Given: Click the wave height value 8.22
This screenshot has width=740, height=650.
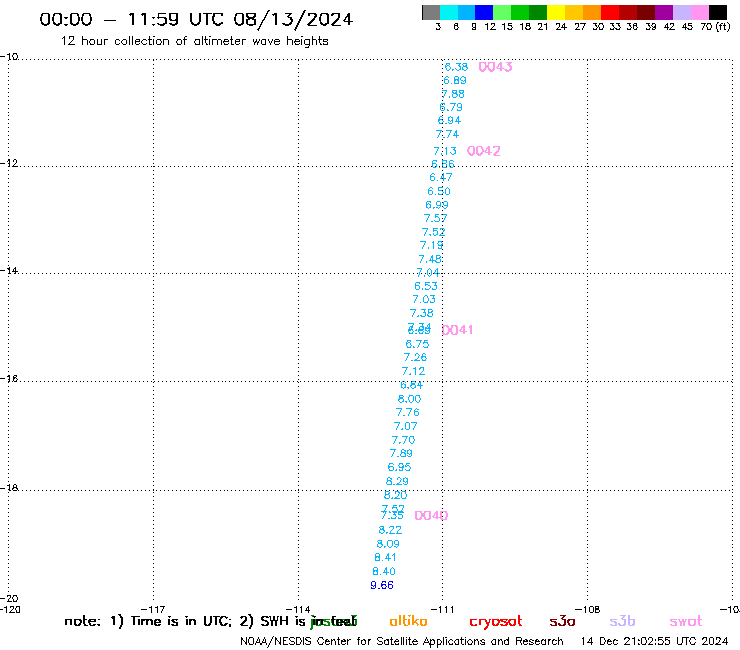Looking at the screenshot, I should tap(390, 530).
